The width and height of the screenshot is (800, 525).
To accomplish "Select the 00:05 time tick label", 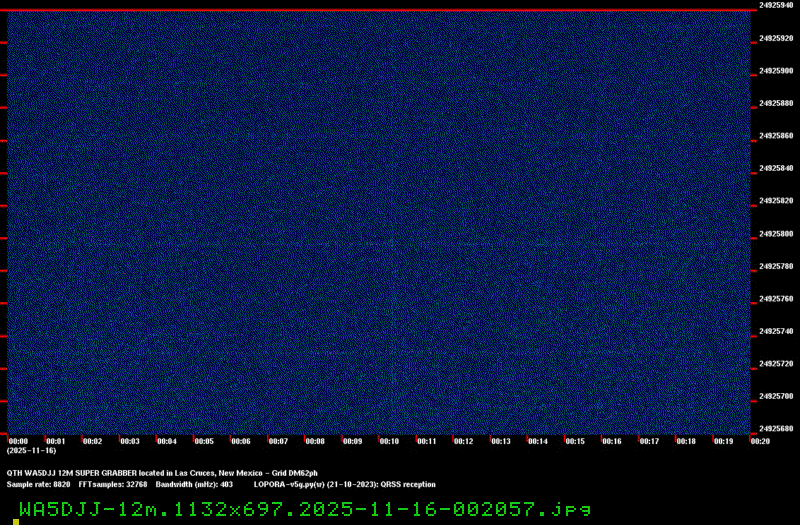I will [x=204, y=441].
